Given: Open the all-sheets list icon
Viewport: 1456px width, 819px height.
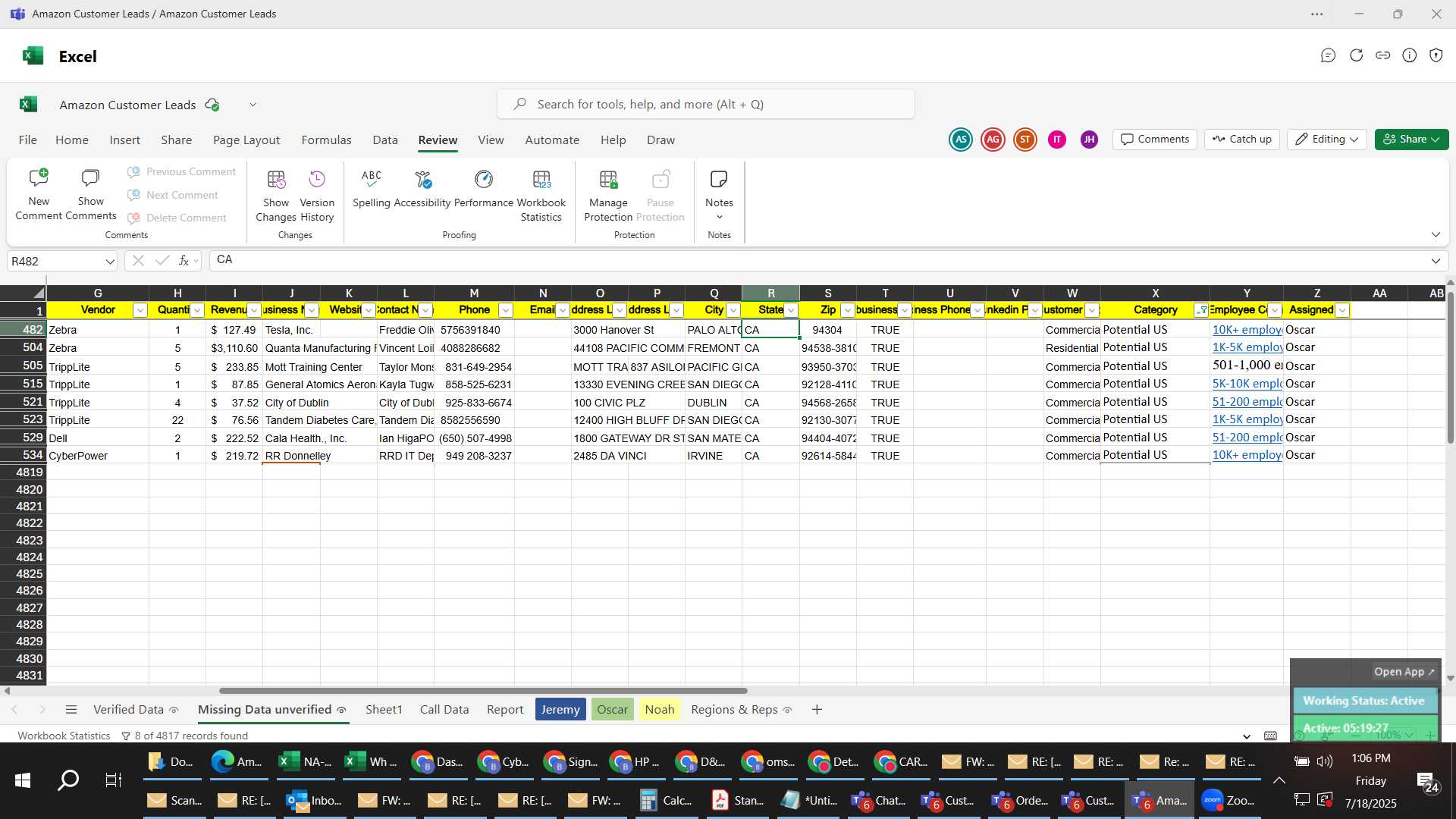Looking at the screenshot, I should click(71, 710).
